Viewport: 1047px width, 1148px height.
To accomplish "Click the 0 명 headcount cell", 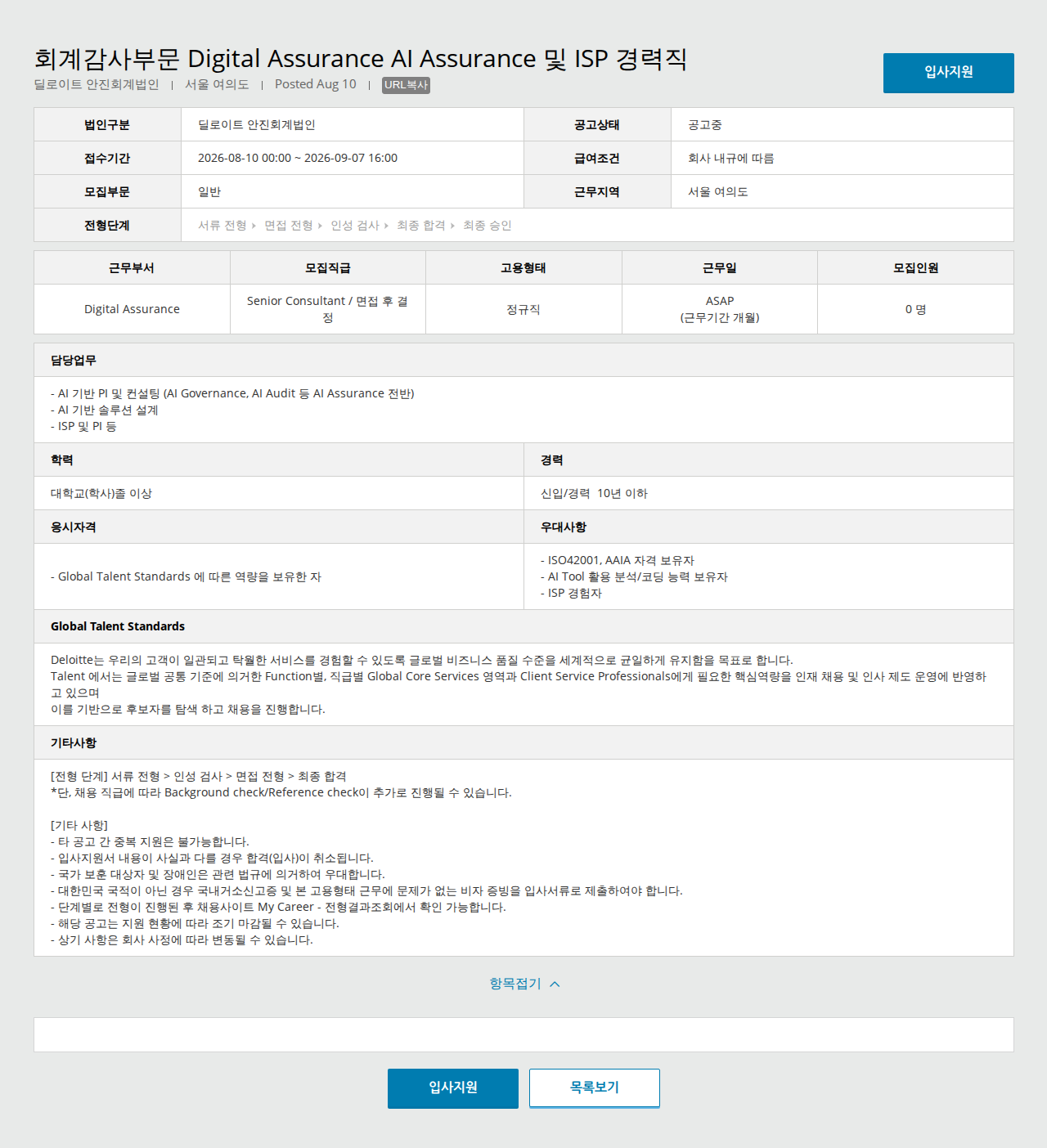I will pyautogui.click(x=915, y=309).
